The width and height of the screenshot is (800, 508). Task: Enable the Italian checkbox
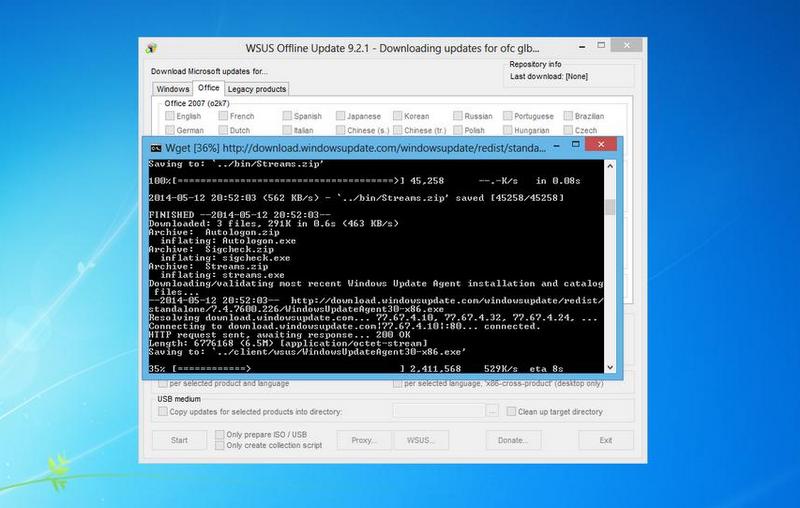[x=287, y=130]
